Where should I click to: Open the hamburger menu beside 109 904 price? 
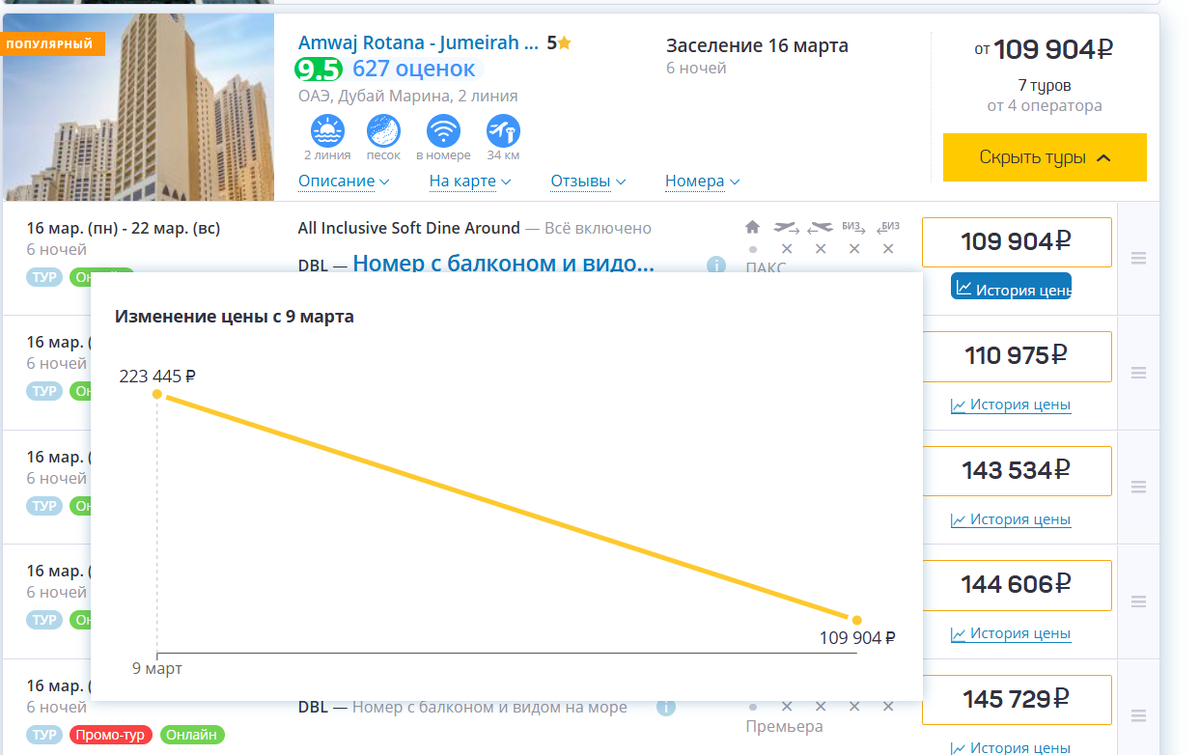click(x=1138, y=258)
